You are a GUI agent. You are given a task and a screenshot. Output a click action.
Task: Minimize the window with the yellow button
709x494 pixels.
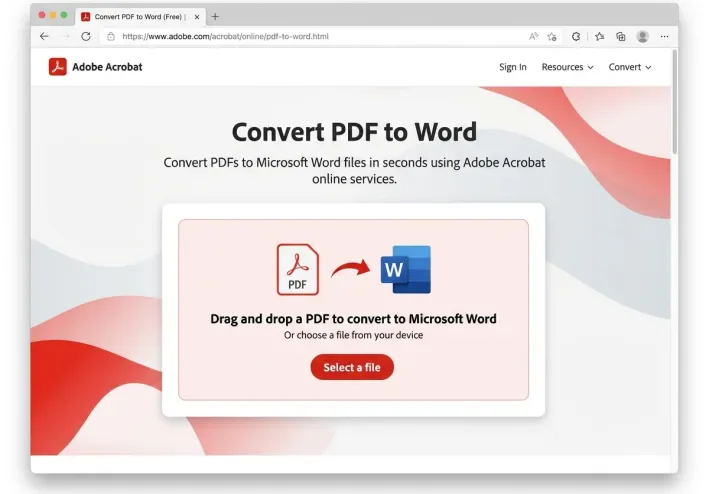tap(53, 15)
